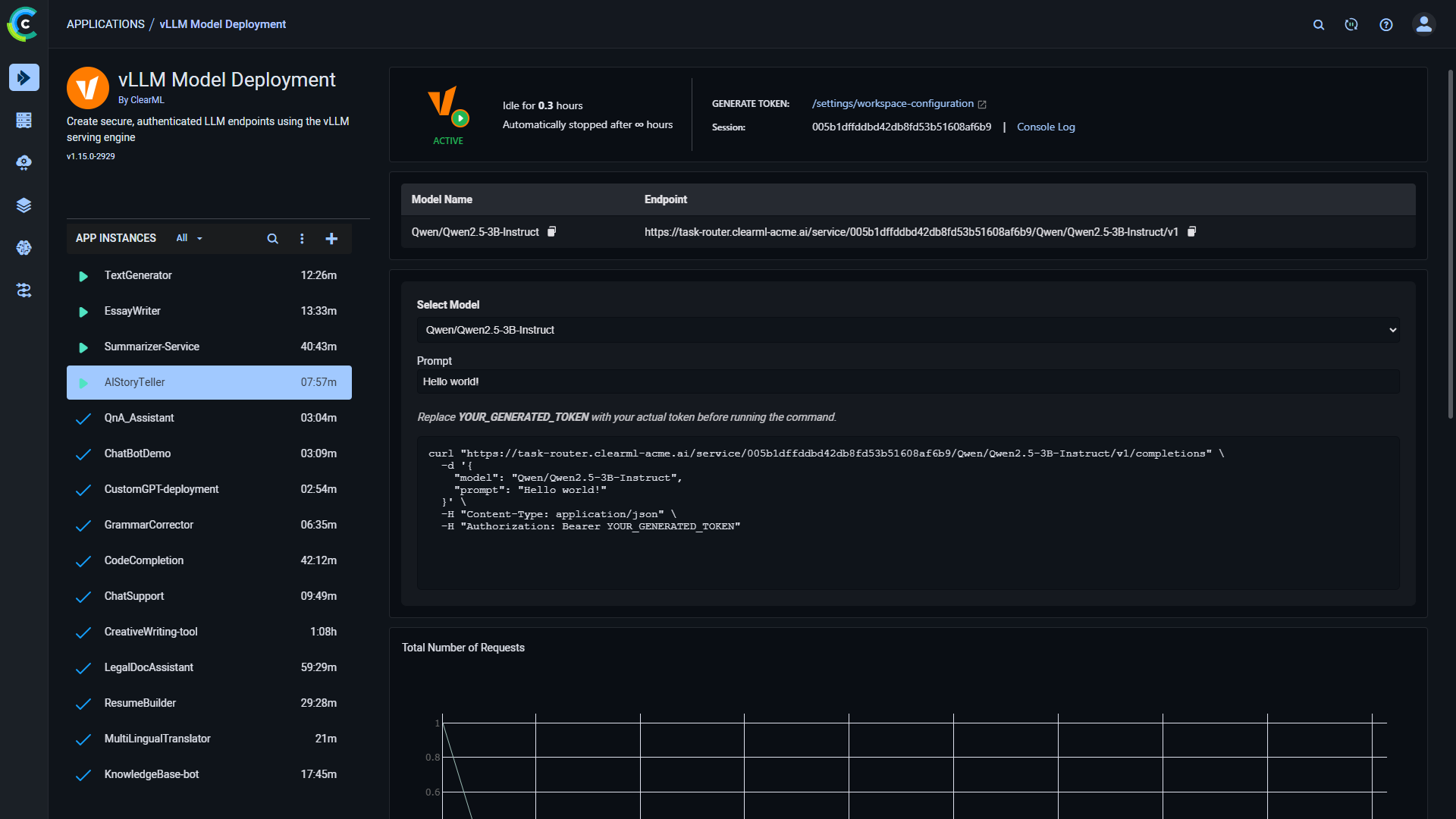This screenshot has height=819, width=1456.
Task: Open the Select Model dropdown
Action: pyautogui.click(x=909, y=330)
